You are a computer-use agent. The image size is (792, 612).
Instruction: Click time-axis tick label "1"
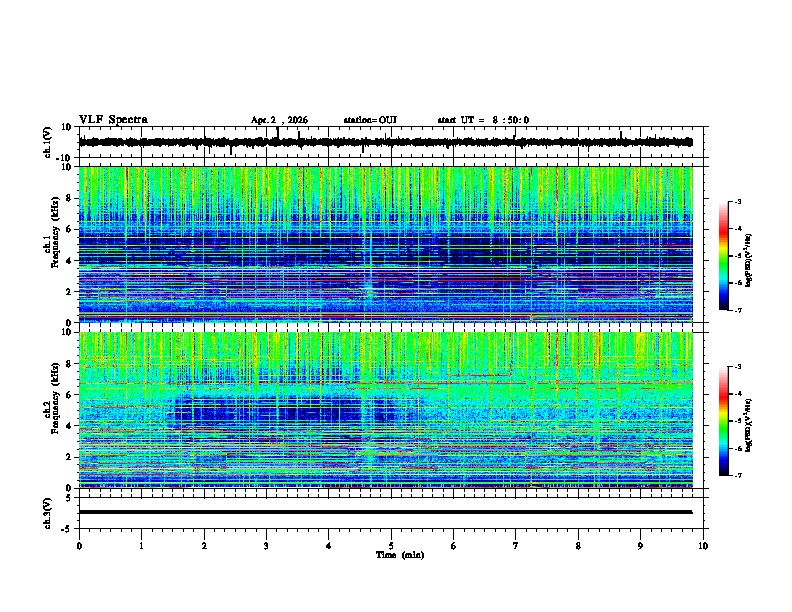142,546
